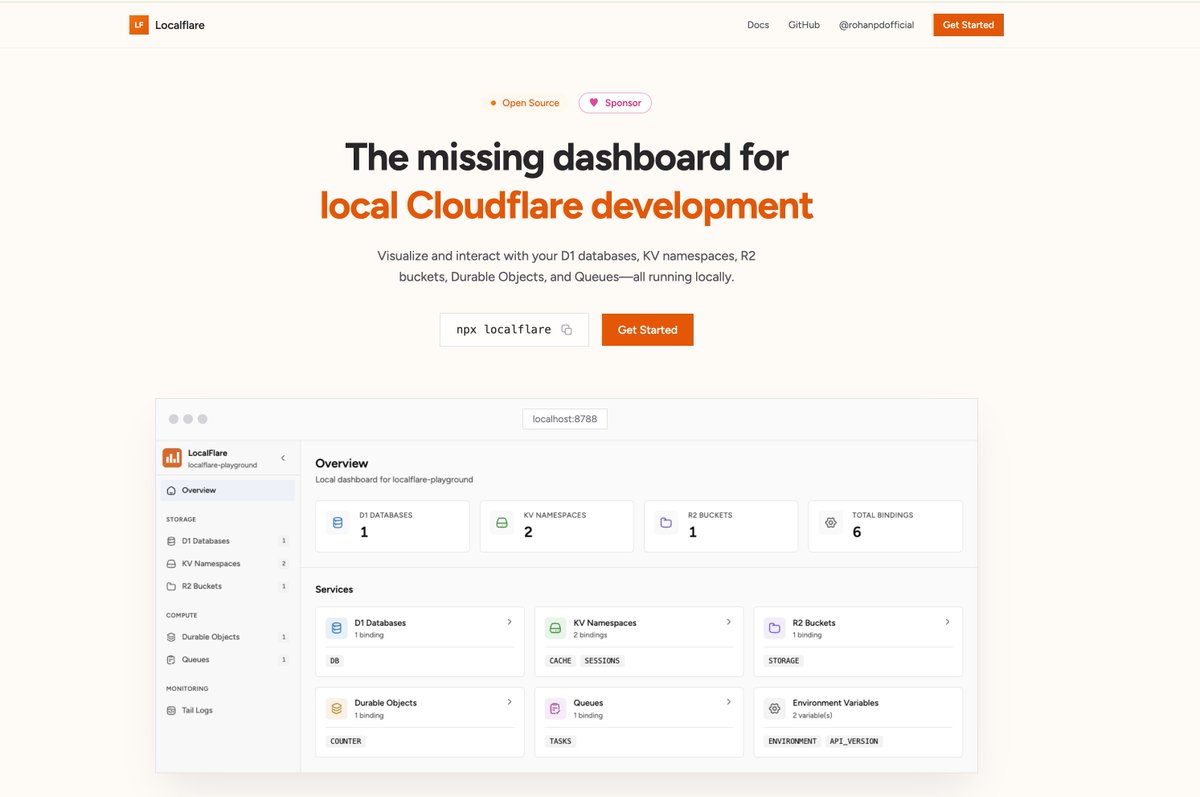Collapse the LocalFlare sidebar chevron

pyautogui.click(x=283, y=458)
